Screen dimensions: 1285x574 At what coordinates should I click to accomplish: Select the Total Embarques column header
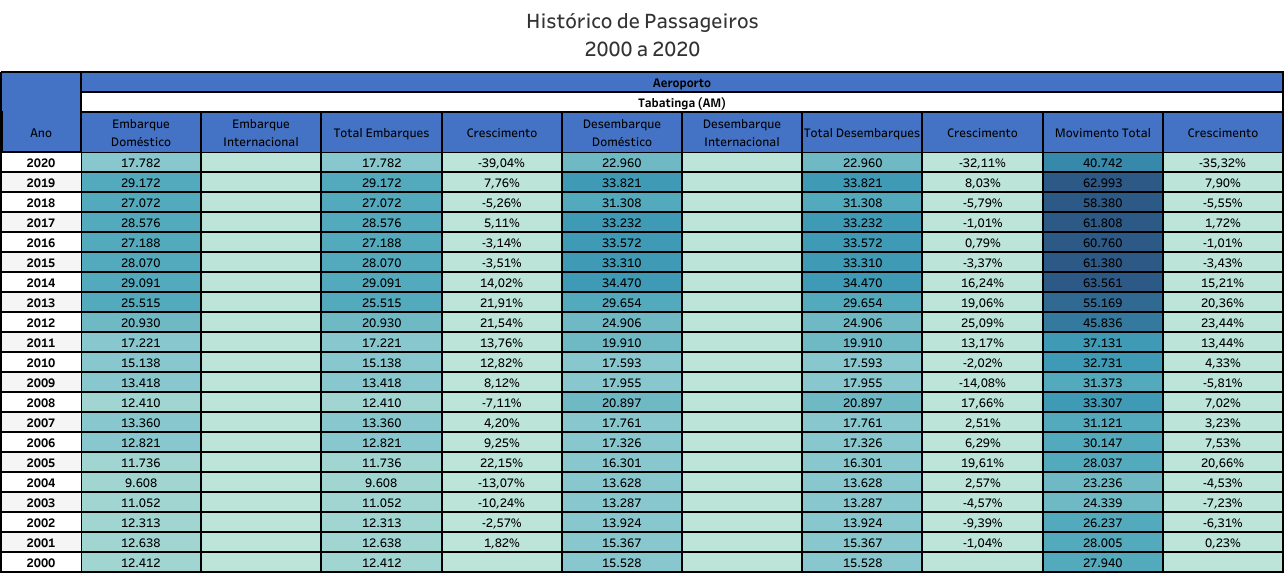[381, 132]
